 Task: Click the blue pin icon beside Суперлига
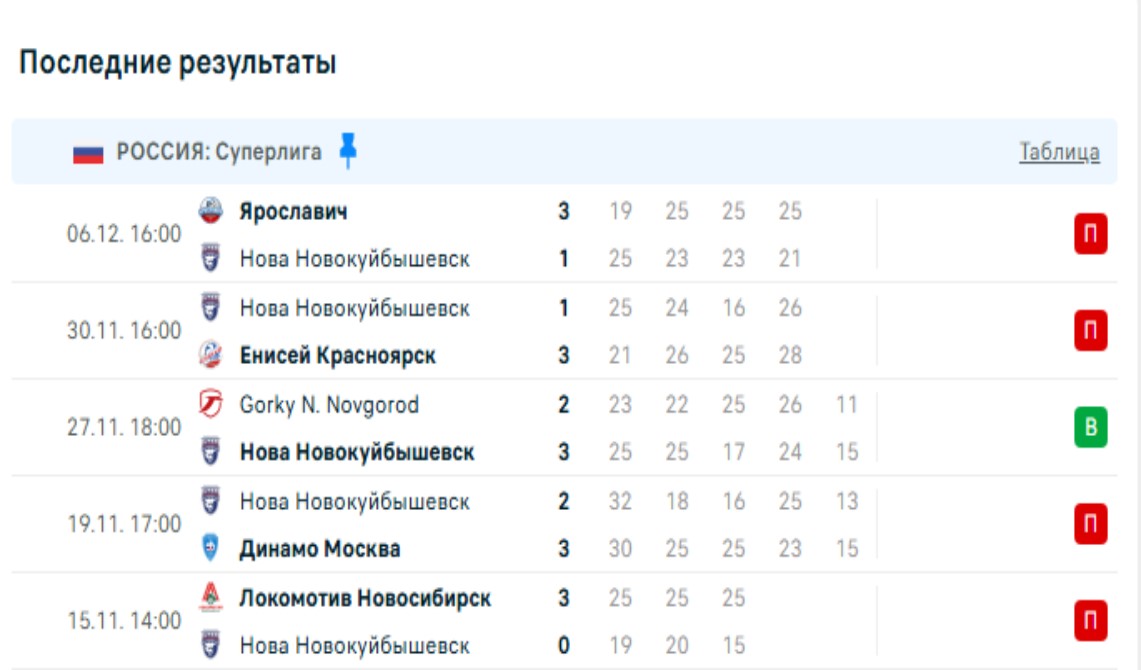click(x=347, y=150)
